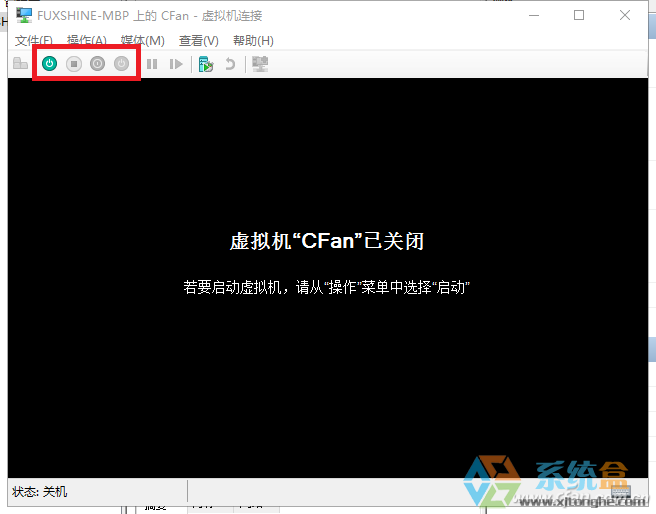Click the Save state toolbar icon

[x=121, y=64]
